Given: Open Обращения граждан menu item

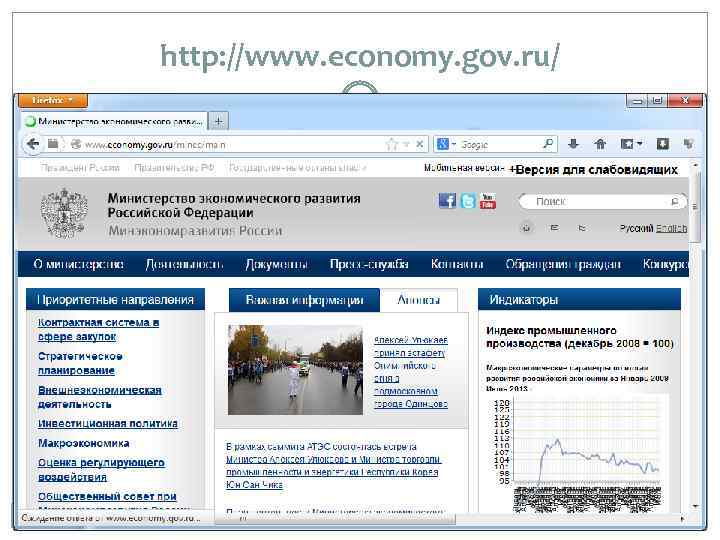Looking at the screenshot, I should coord(563,264).
